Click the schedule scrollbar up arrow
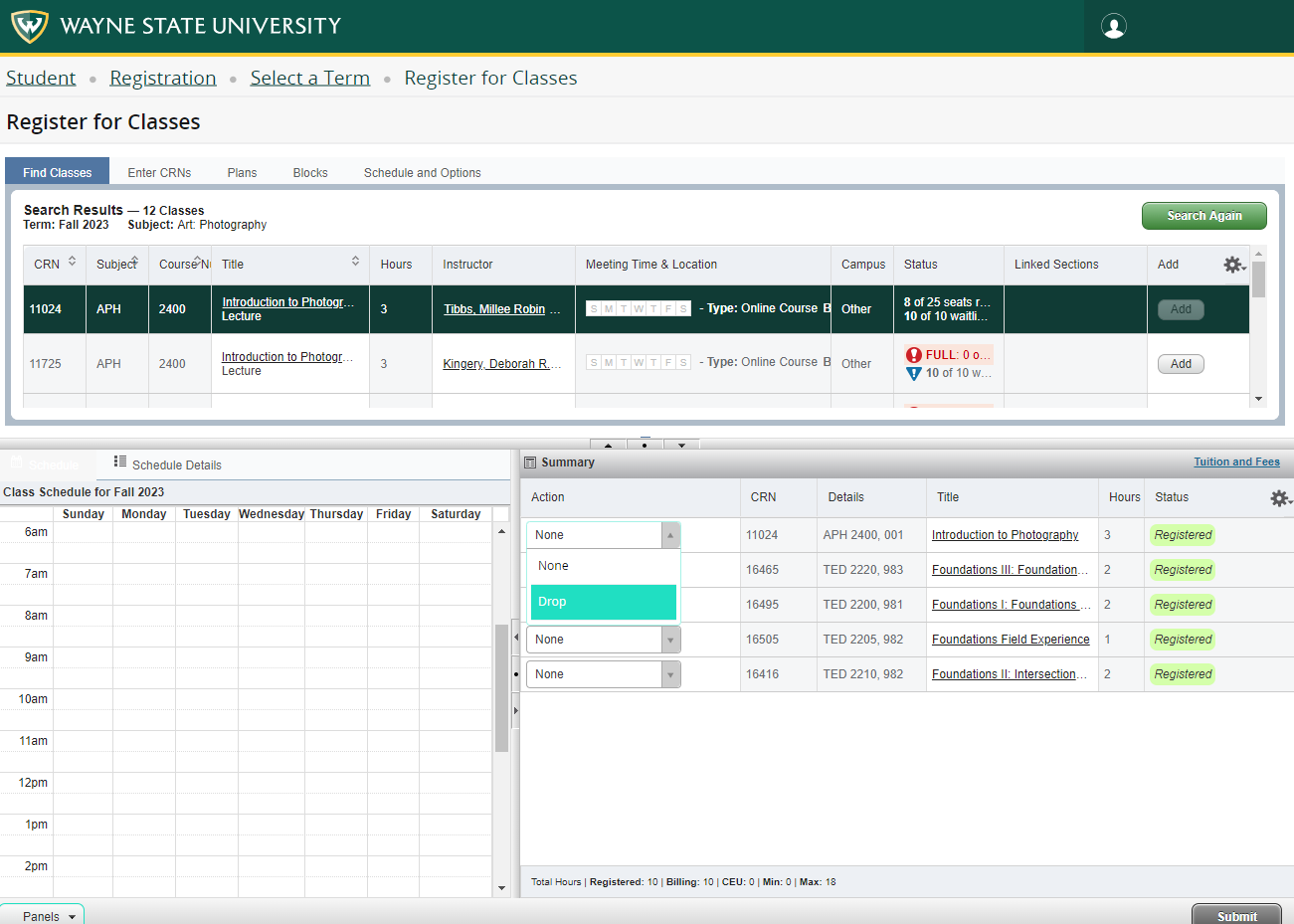The image size is (1294, 924). (x=501, y=532)
